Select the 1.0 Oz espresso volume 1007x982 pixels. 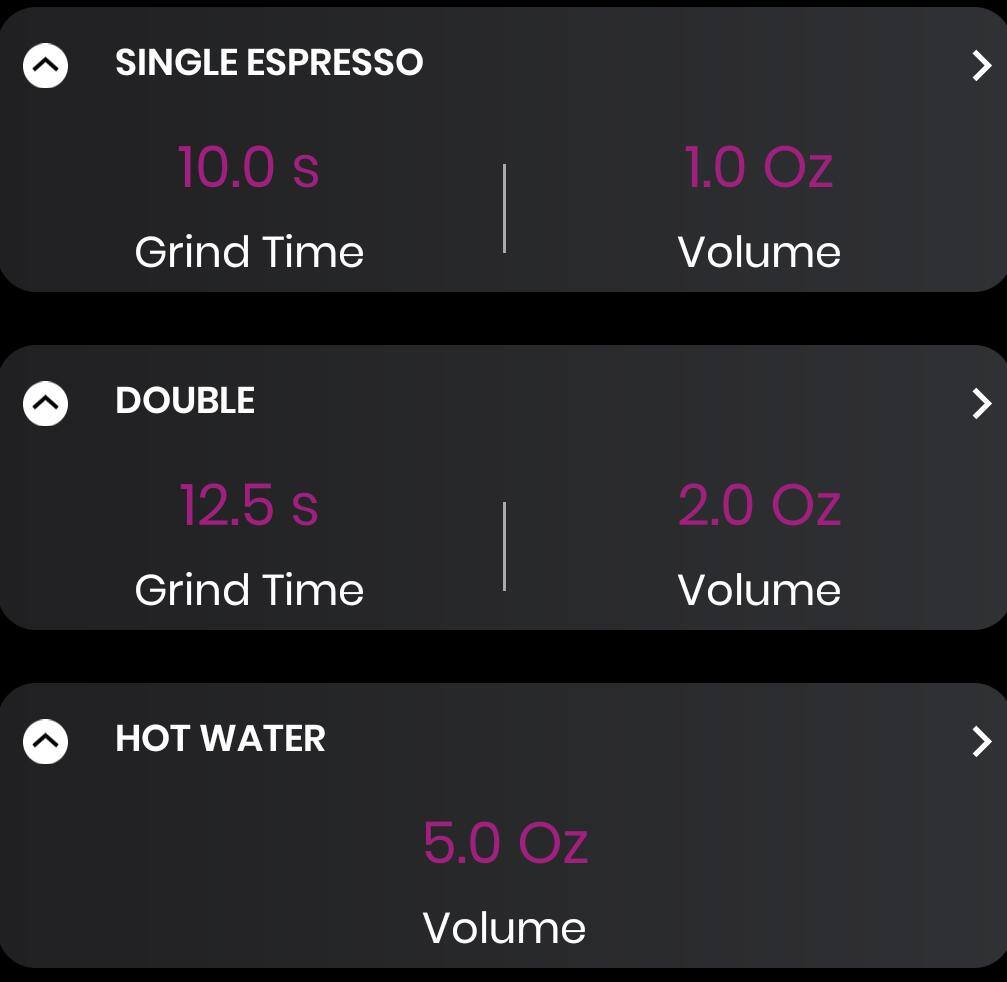click(758, 167)
